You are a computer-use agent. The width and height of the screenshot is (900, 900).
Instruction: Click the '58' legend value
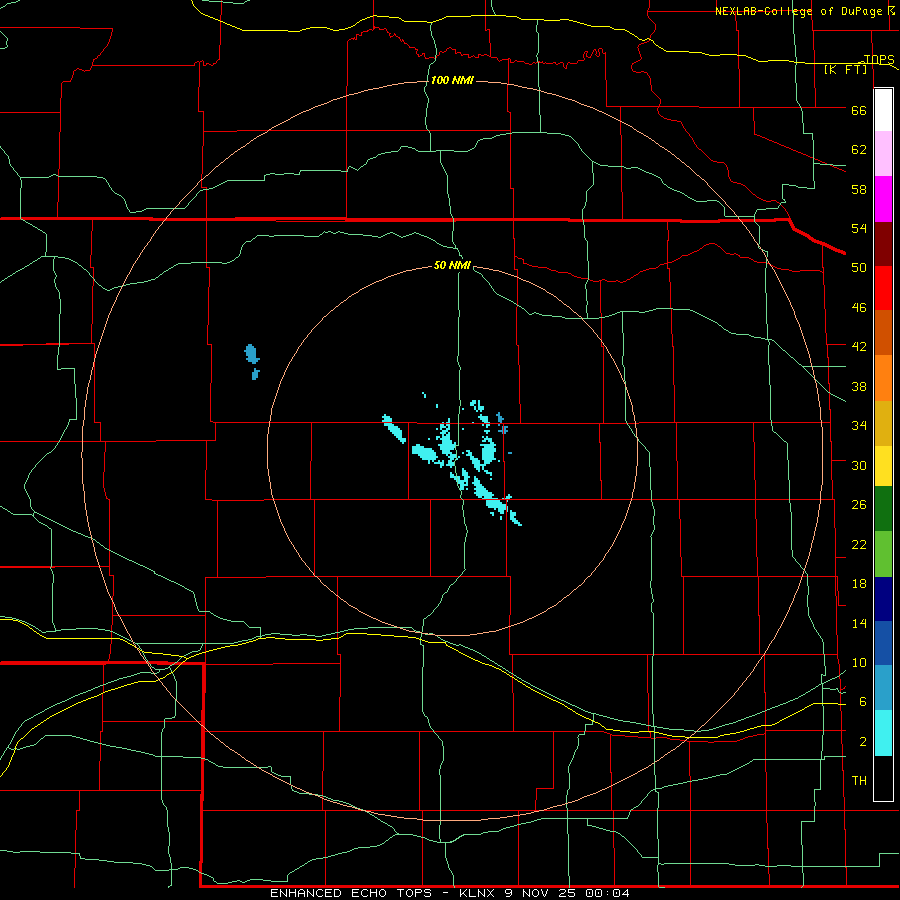coord(859,189)
